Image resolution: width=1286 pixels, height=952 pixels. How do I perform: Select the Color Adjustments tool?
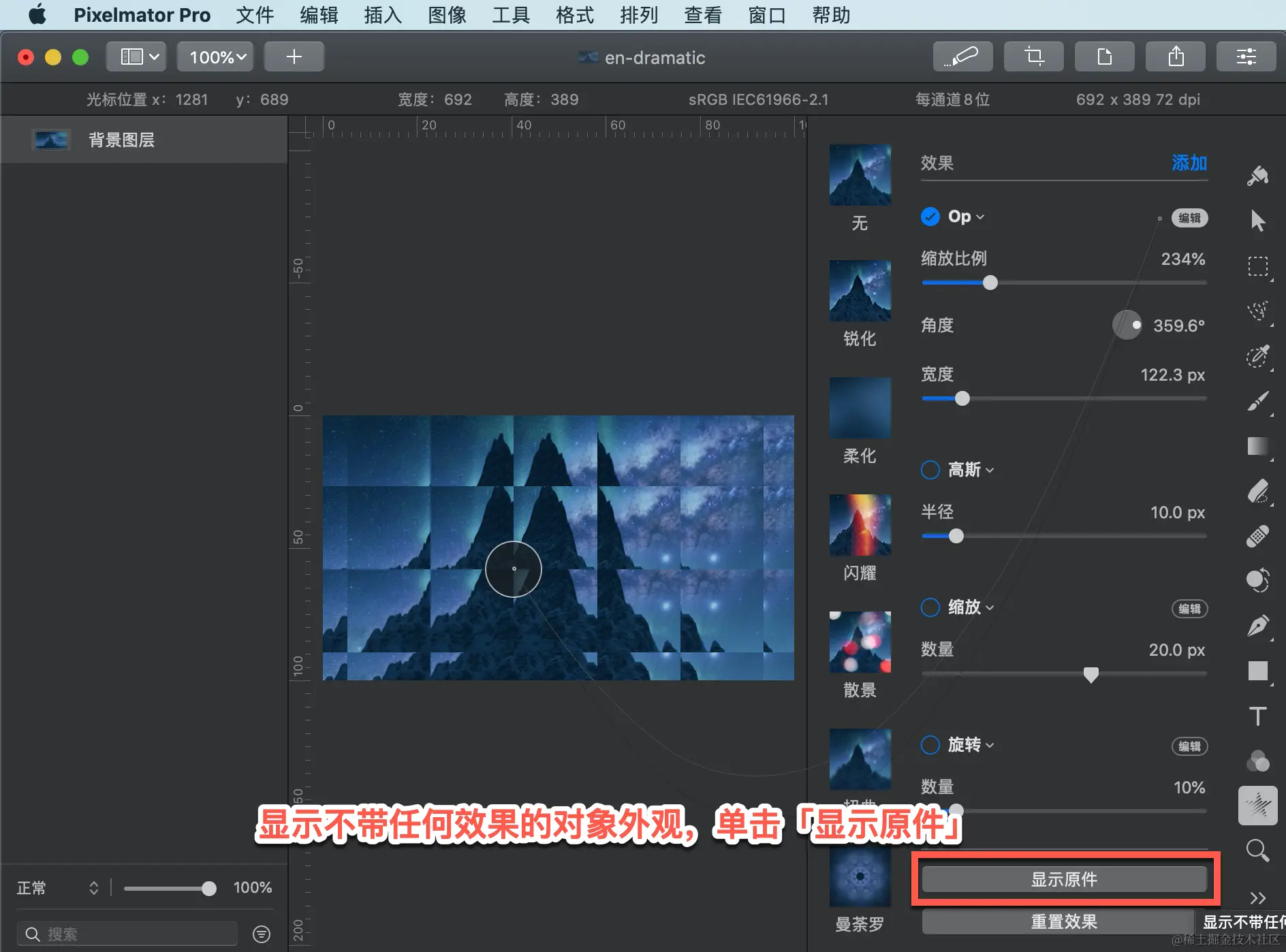pyautogui.click(x=1257, y=761)
